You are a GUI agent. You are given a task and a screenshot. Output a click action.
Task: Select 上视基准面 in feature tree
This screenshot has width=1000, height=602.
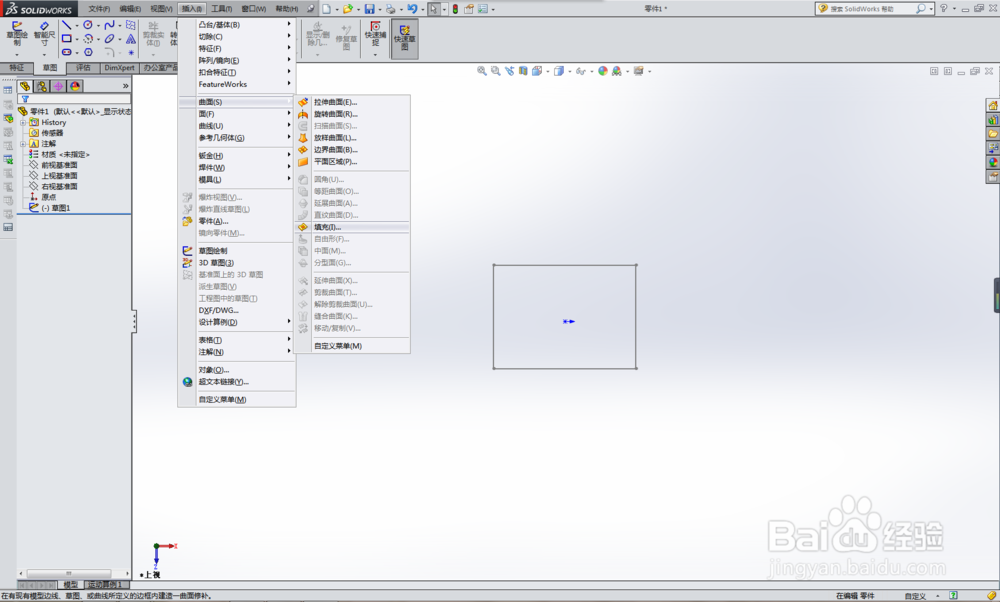pyautogui.click(x=59, y=176)
